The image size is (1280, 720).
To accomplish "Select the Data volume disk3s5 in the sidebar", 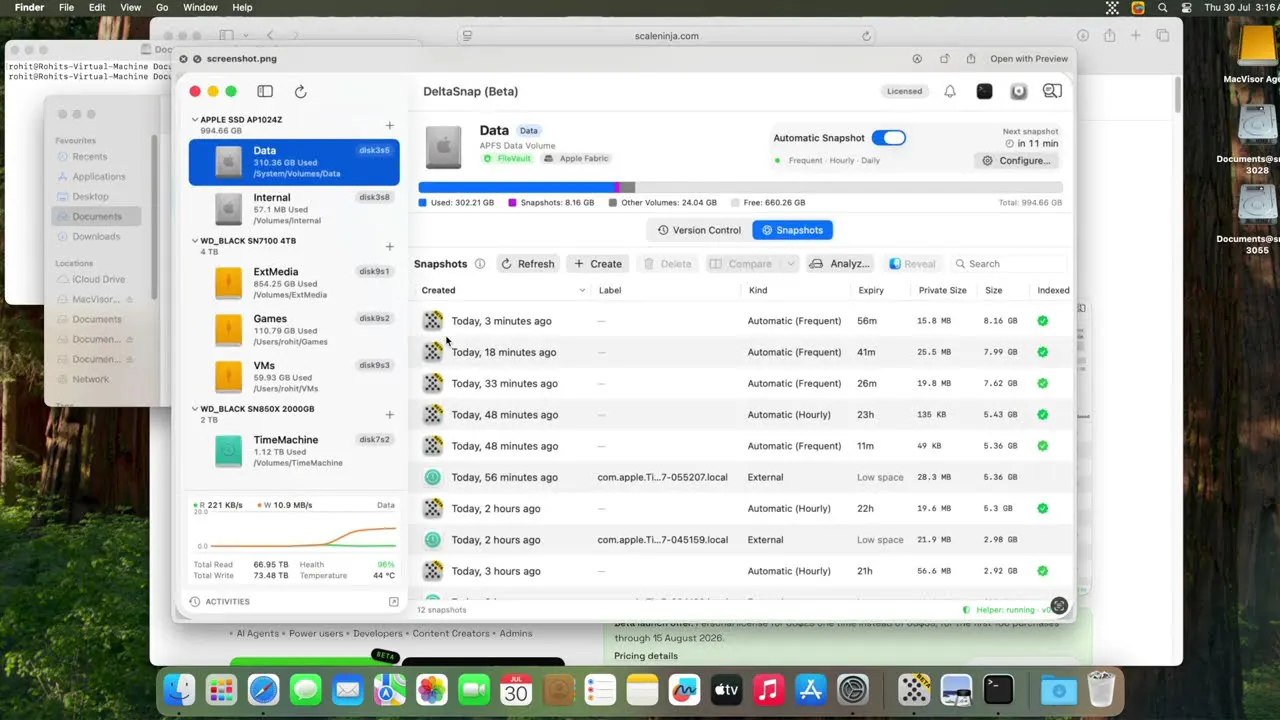I will [x=294, y=162].
